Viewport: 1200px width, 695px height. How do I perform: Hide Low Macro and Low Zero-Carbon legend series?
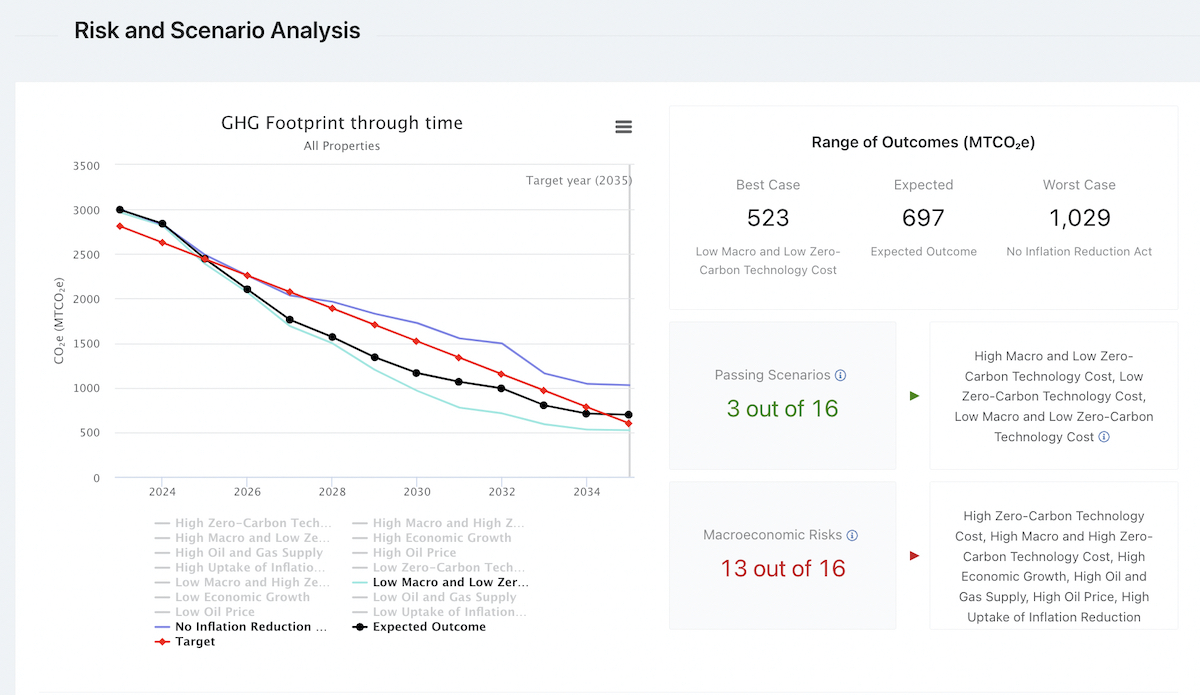[x=449, y=582]
